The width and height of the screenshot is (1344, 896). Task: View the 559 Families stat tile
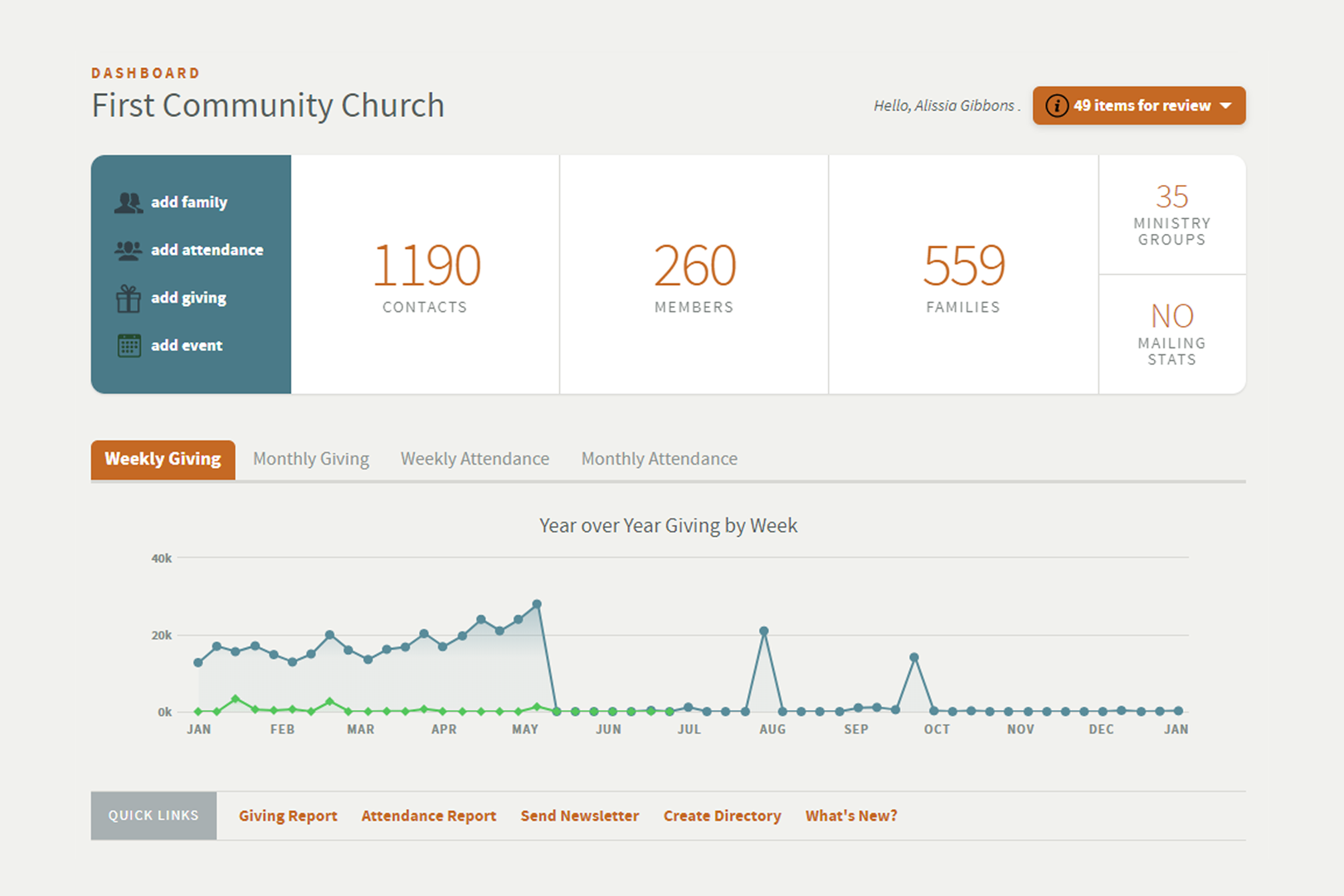pos(963,275)
